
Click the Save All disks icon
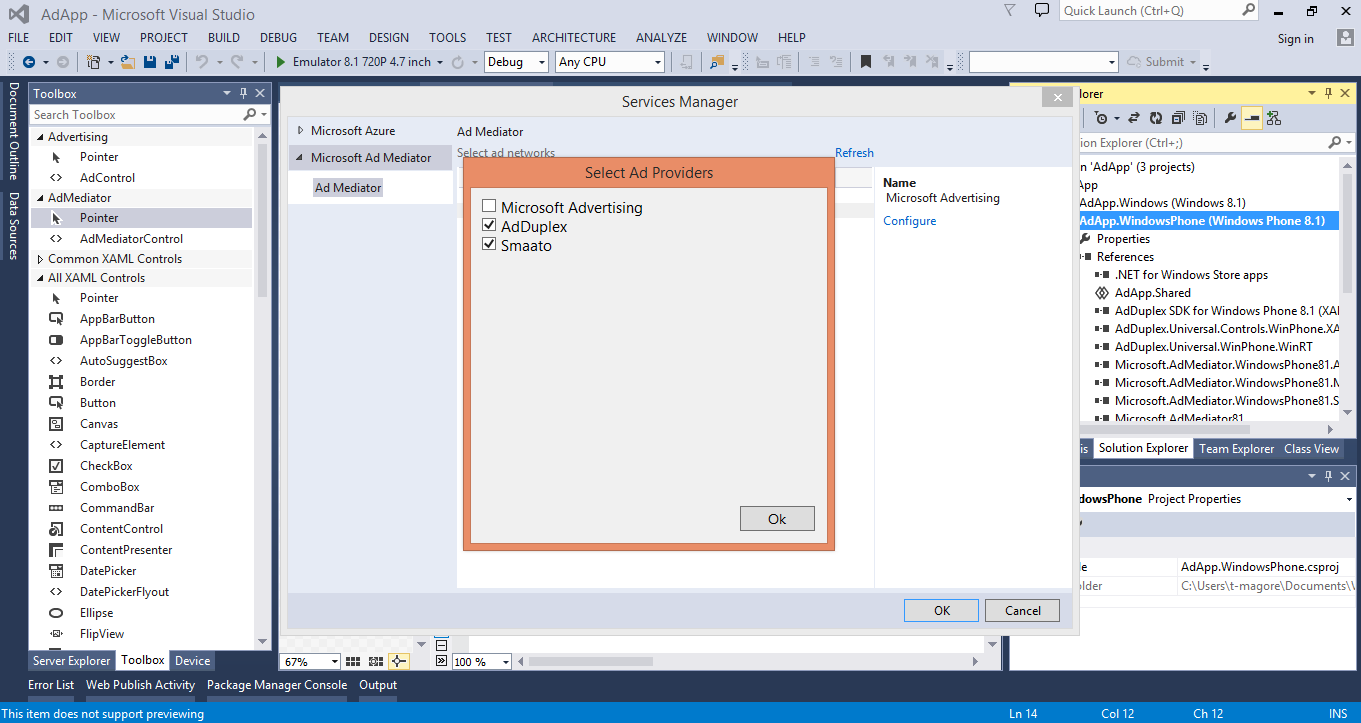(x=171, y=62)
